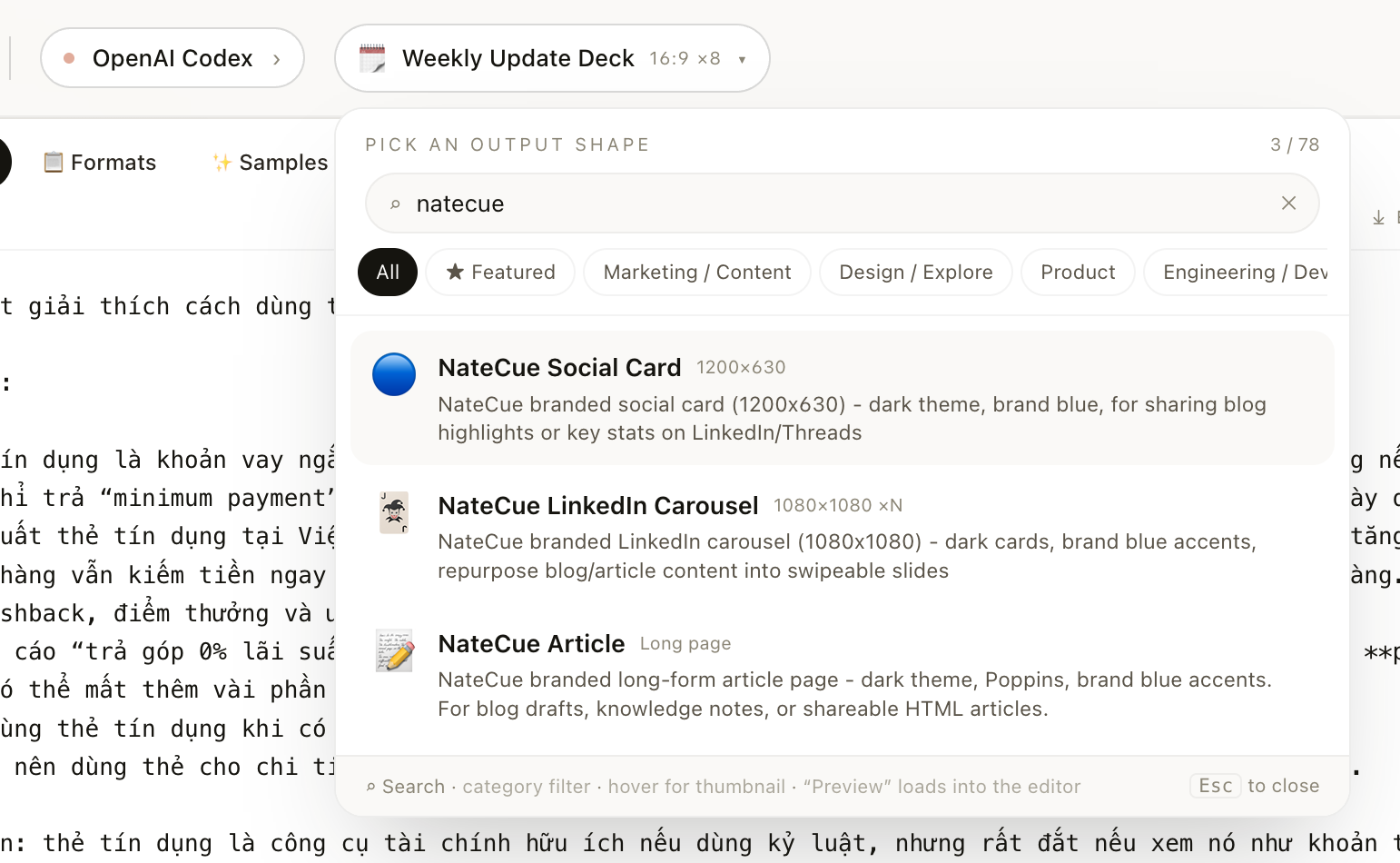Screen dimensions: 1400x863
Task: Filter by Design / Explore category
Action: [916, 272]
